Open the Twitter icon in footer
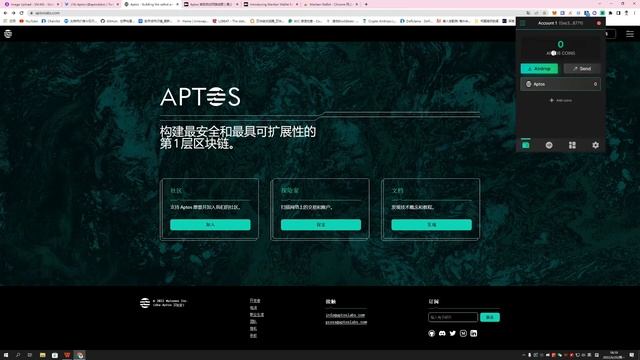 pyautogui.click(x=453, y=333)
